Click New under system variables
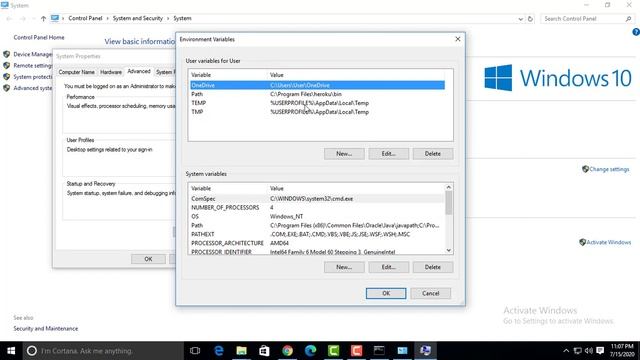The image size is (640, 360). point(344,267)
